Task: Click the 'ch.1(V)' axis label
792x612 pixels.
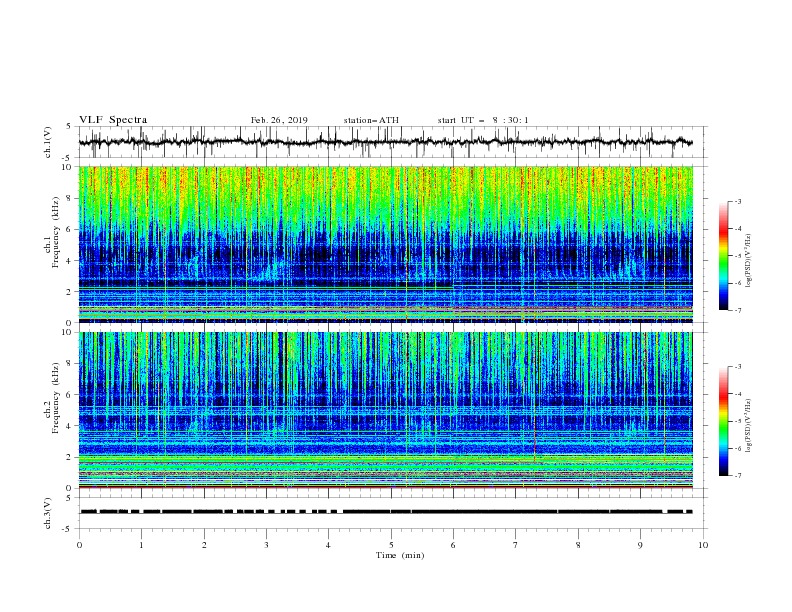Action: pos(48,142)
